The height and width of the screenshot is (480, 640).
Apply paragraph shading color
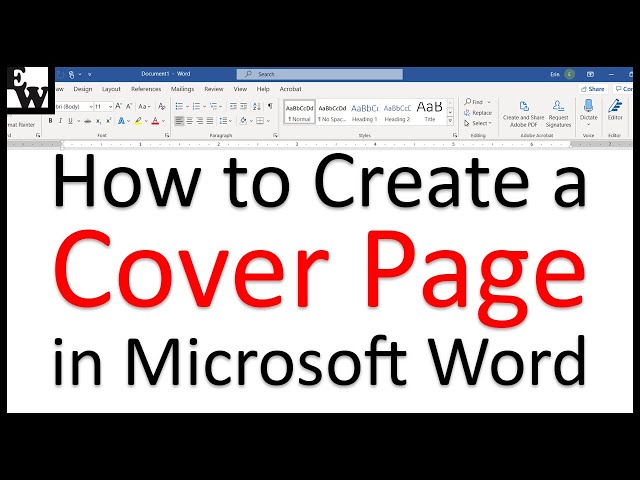pos(243,121)
